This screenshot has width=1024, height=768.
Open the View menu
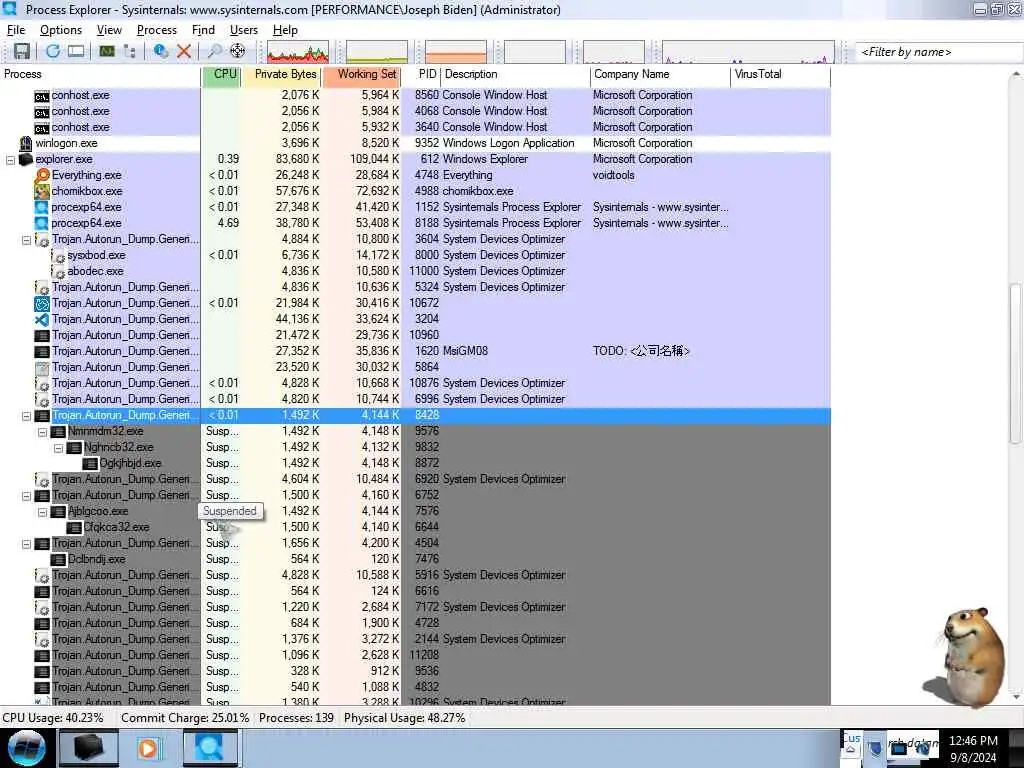109,30
